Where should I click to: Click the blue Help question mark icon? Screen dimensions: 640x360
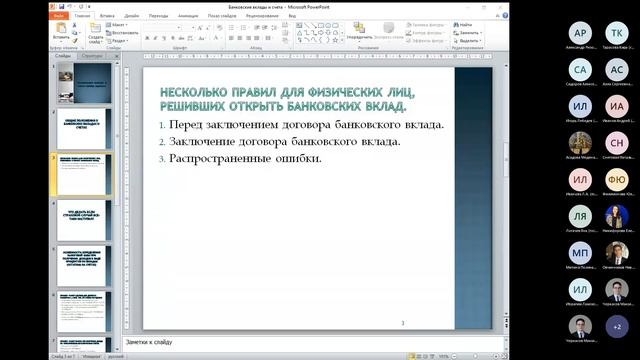click(505, 16)
